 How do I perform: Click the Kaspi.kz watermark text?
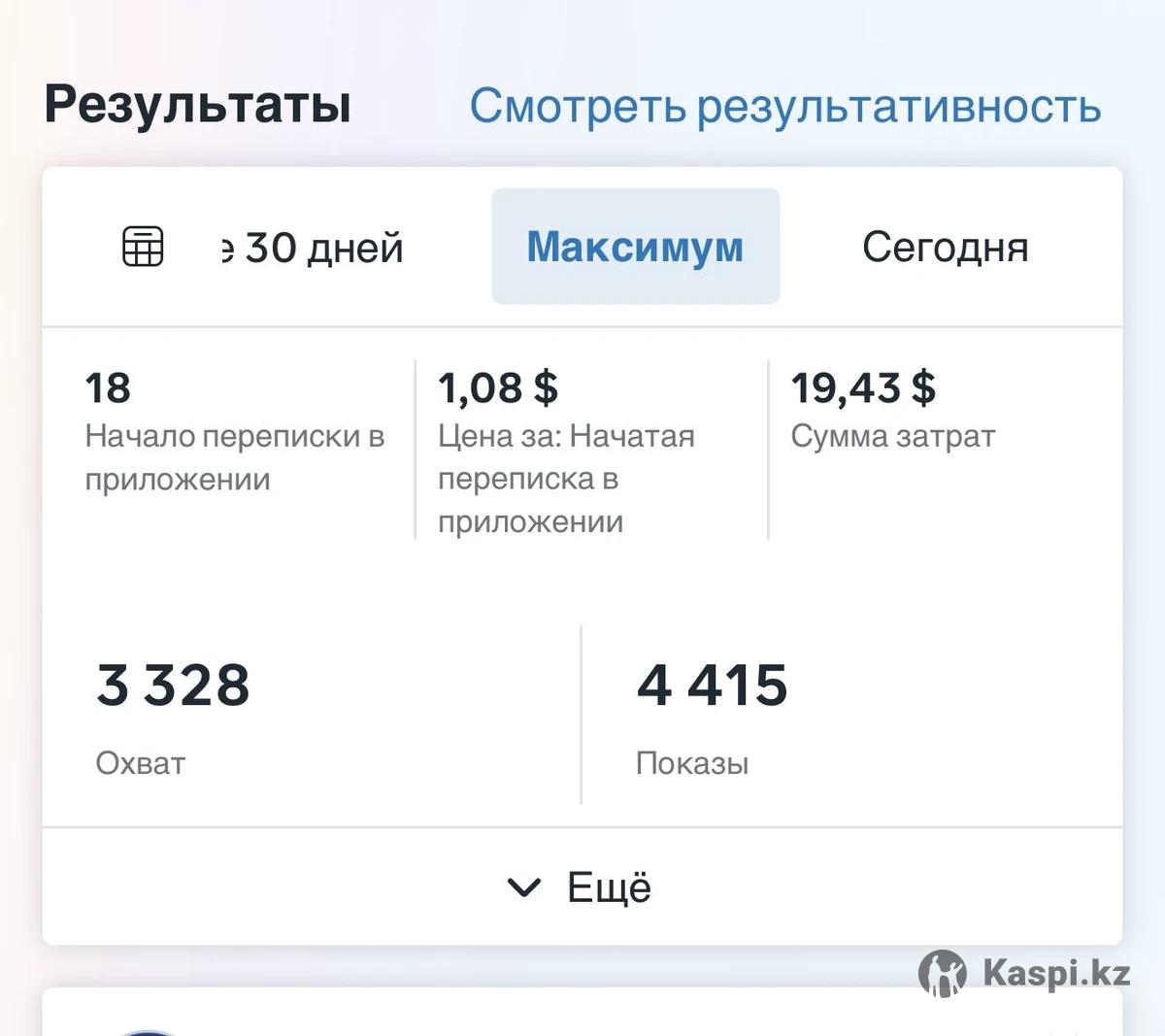(1056, 972)
